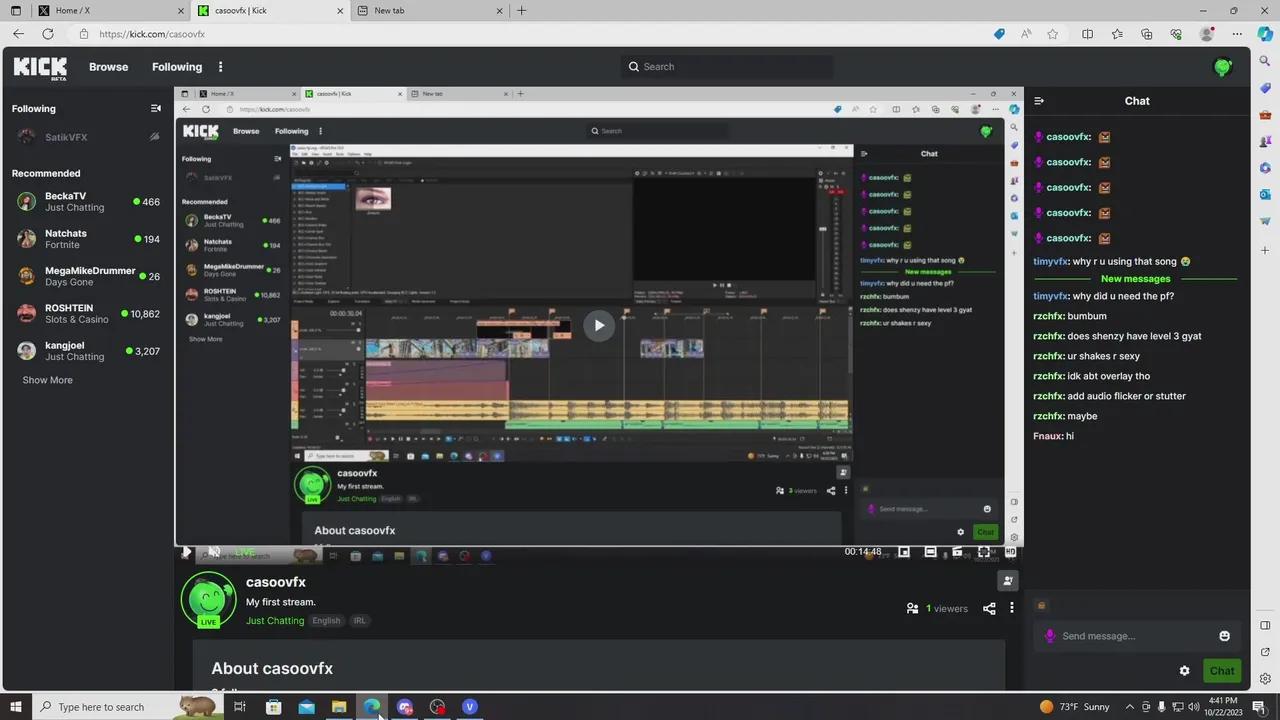Click the browser address bar URL
The height and width of the screenshot is (720, 1280).
152,34
